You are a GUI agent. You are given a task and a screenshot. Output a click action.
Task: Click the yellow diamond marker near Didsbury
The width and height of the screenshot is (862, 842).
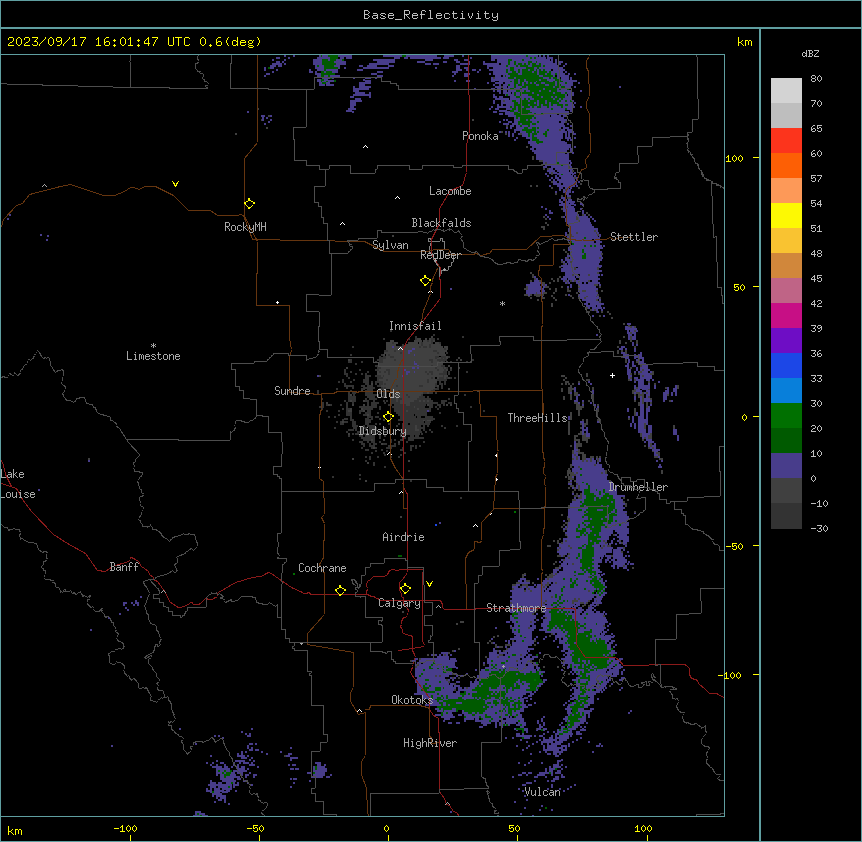pyautogui.click(x=389, y=417)
